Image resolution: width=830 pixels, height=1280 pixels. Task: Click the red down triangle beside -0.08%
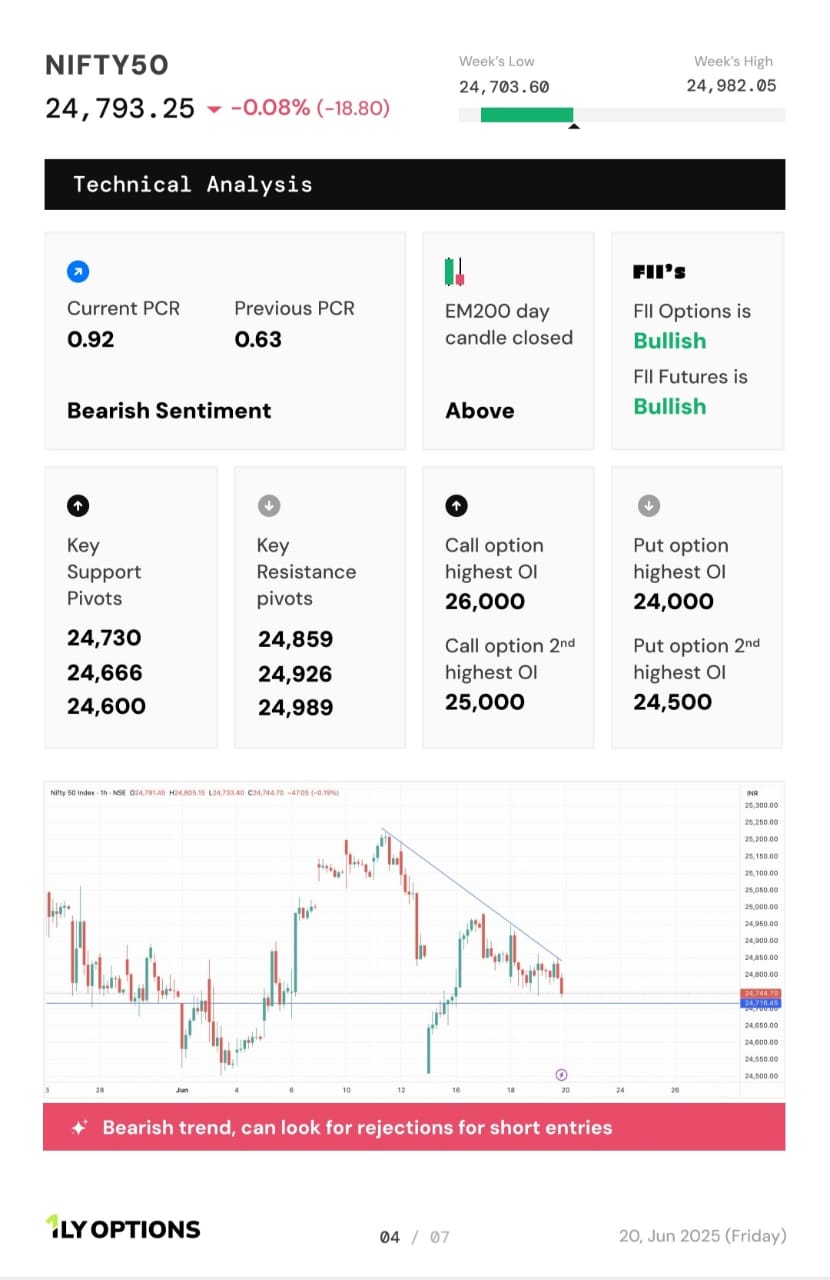pyautogui.click(x=214, y=109)
